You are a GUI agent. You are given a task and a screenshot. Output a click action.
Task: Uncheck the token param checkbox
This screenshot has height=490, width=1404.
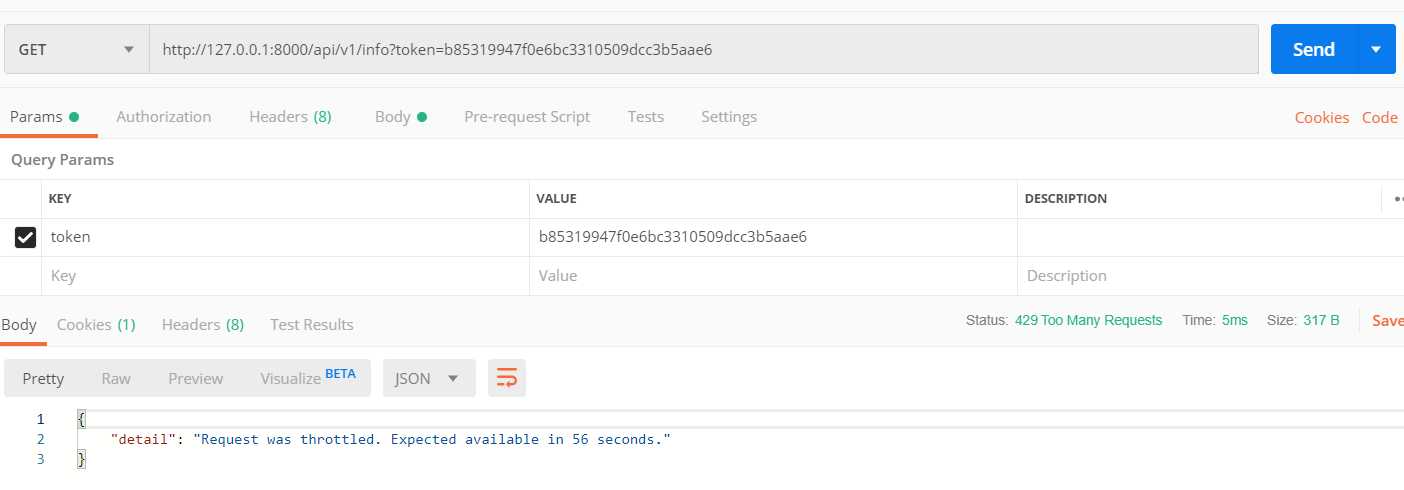pos(26,238)
